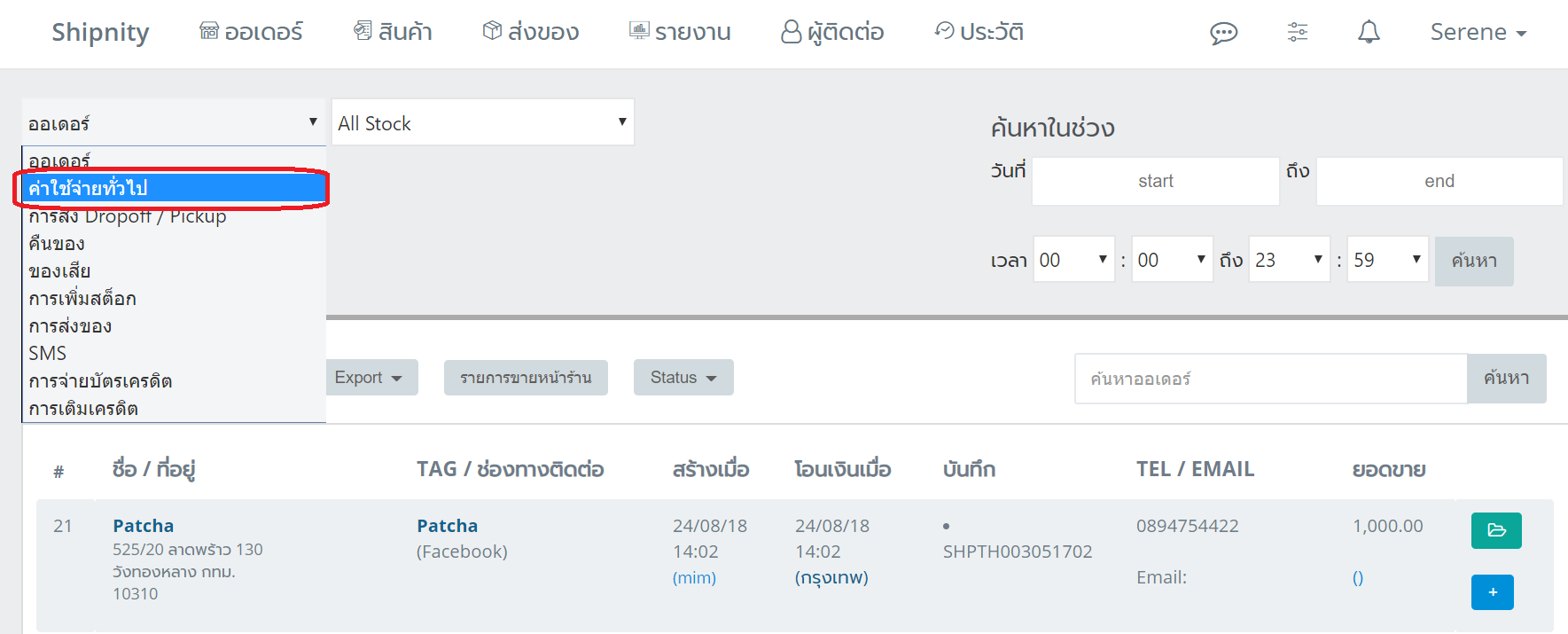Expand the All Stock dropdown

[x=482, y=123]
